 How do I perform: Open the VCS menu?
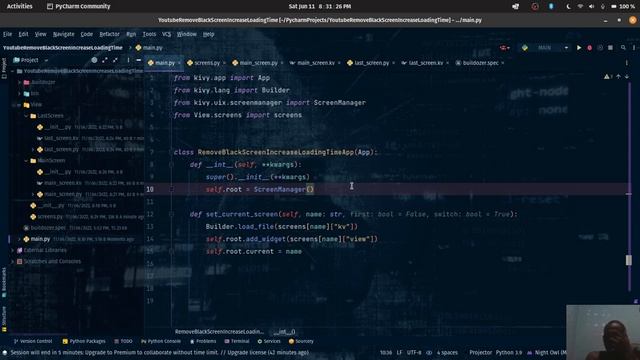click(167, 34)
